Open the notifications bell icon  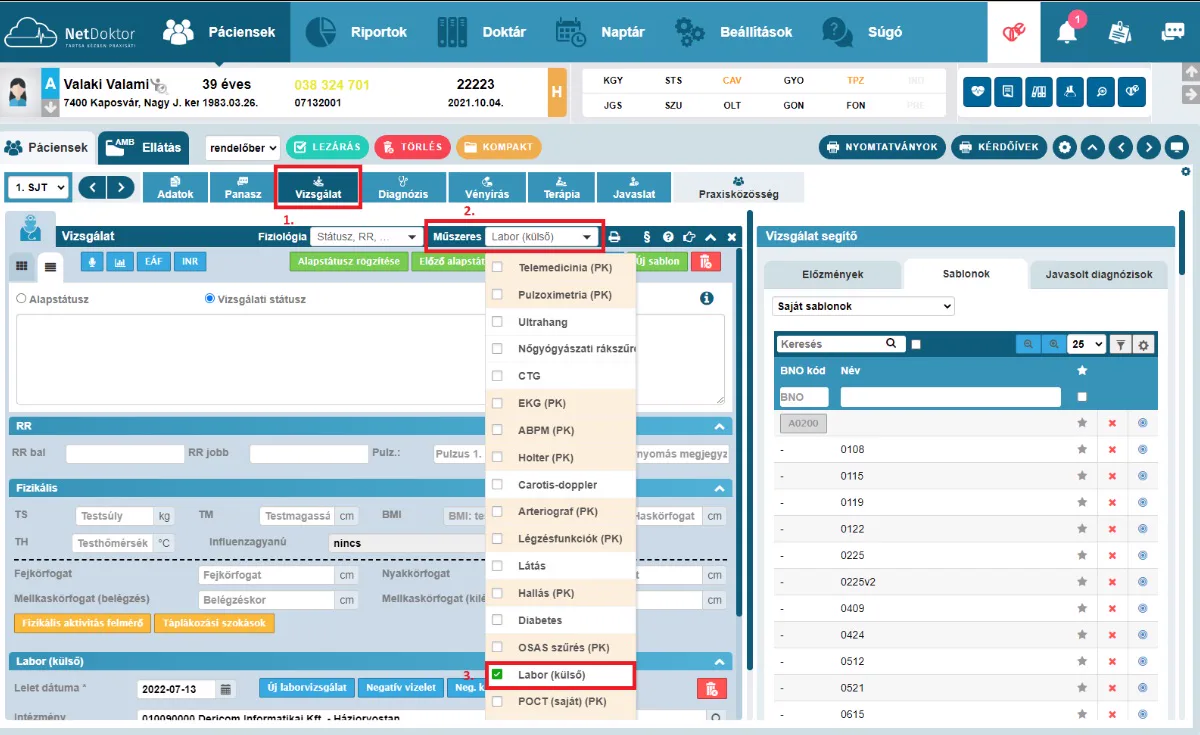(1068, 31)
